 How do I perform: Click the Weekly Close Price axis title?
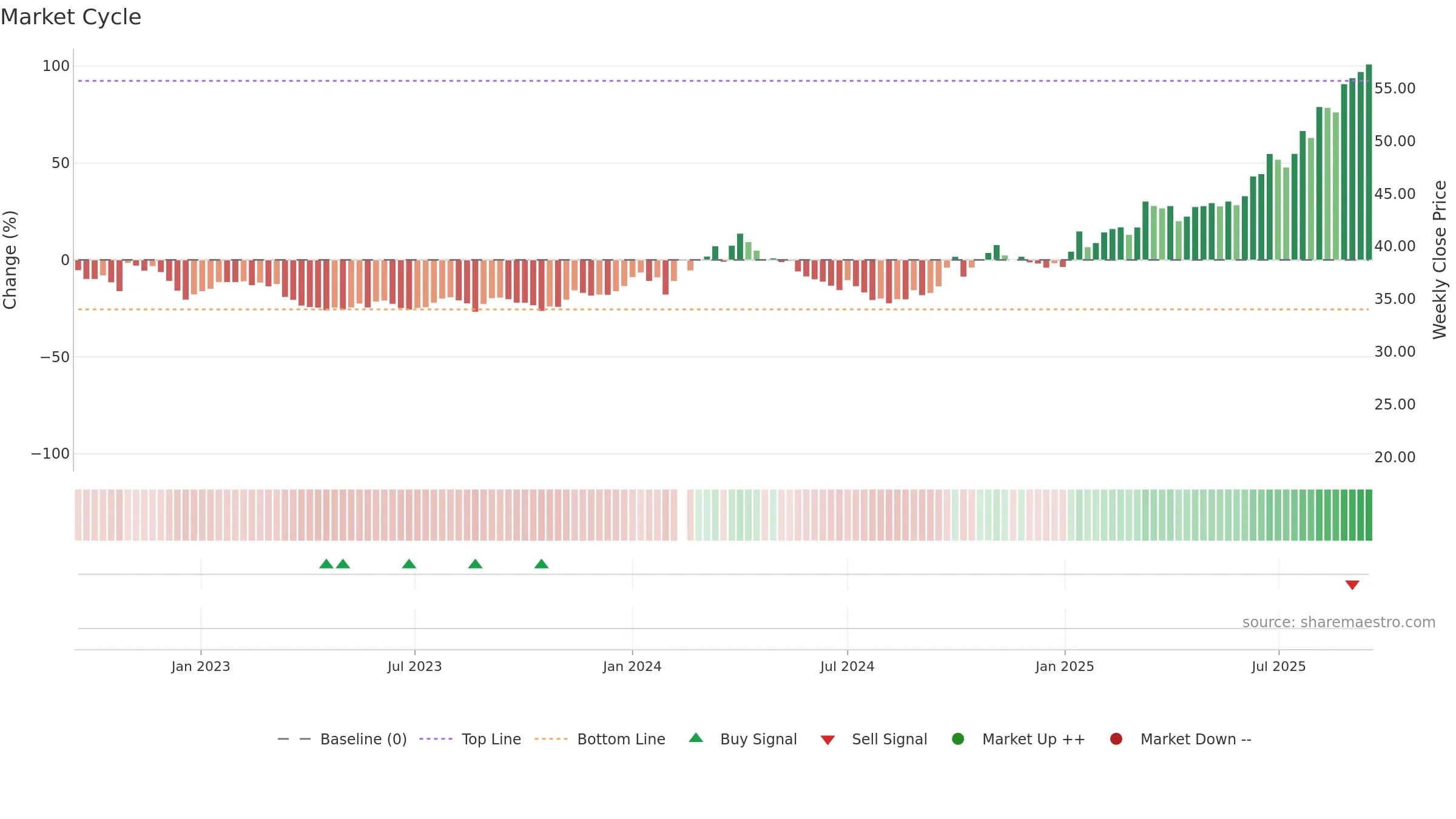tap(1440, 260)
